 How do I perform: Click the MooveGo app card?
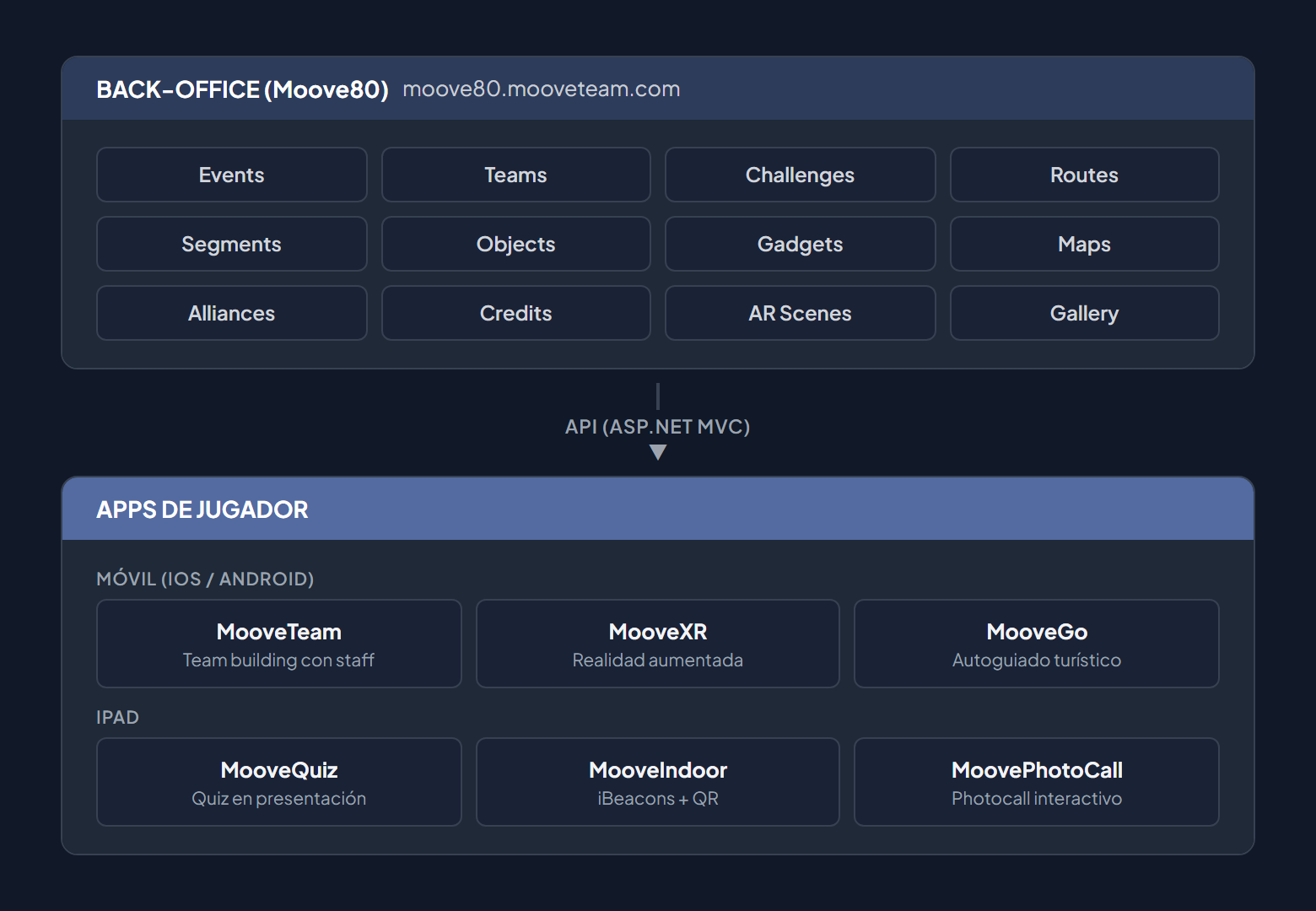coord(1036,644)
